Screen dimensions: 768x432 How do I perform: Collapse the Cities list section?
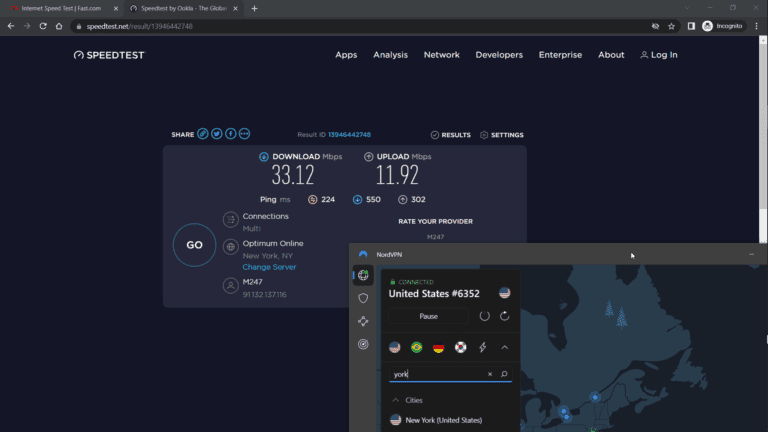pyautogui.click(x=395, y=400)
